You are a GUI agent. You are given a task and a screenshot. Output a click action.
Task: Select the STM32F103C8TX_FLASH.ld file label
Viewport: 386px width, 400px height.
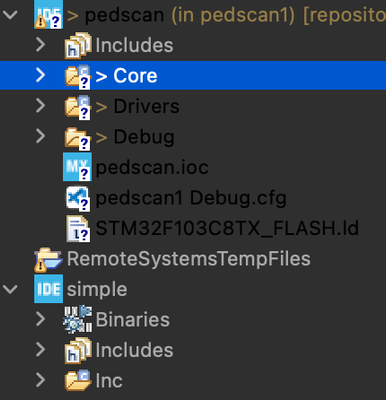pos(227,229)
